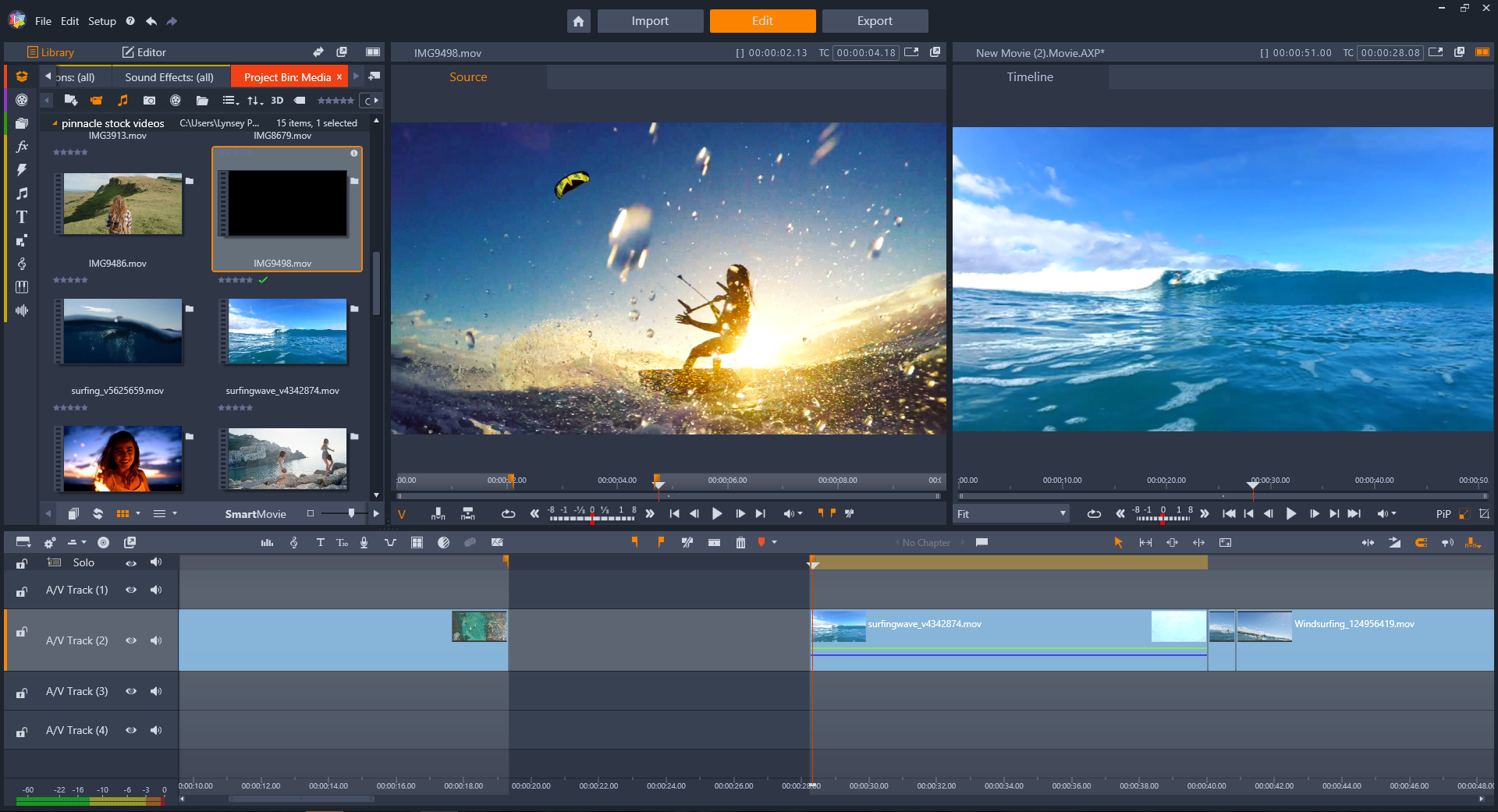Click the SmartMovie button
Image resolution: width=1498 pixels, height=812 pixels.
255,514
